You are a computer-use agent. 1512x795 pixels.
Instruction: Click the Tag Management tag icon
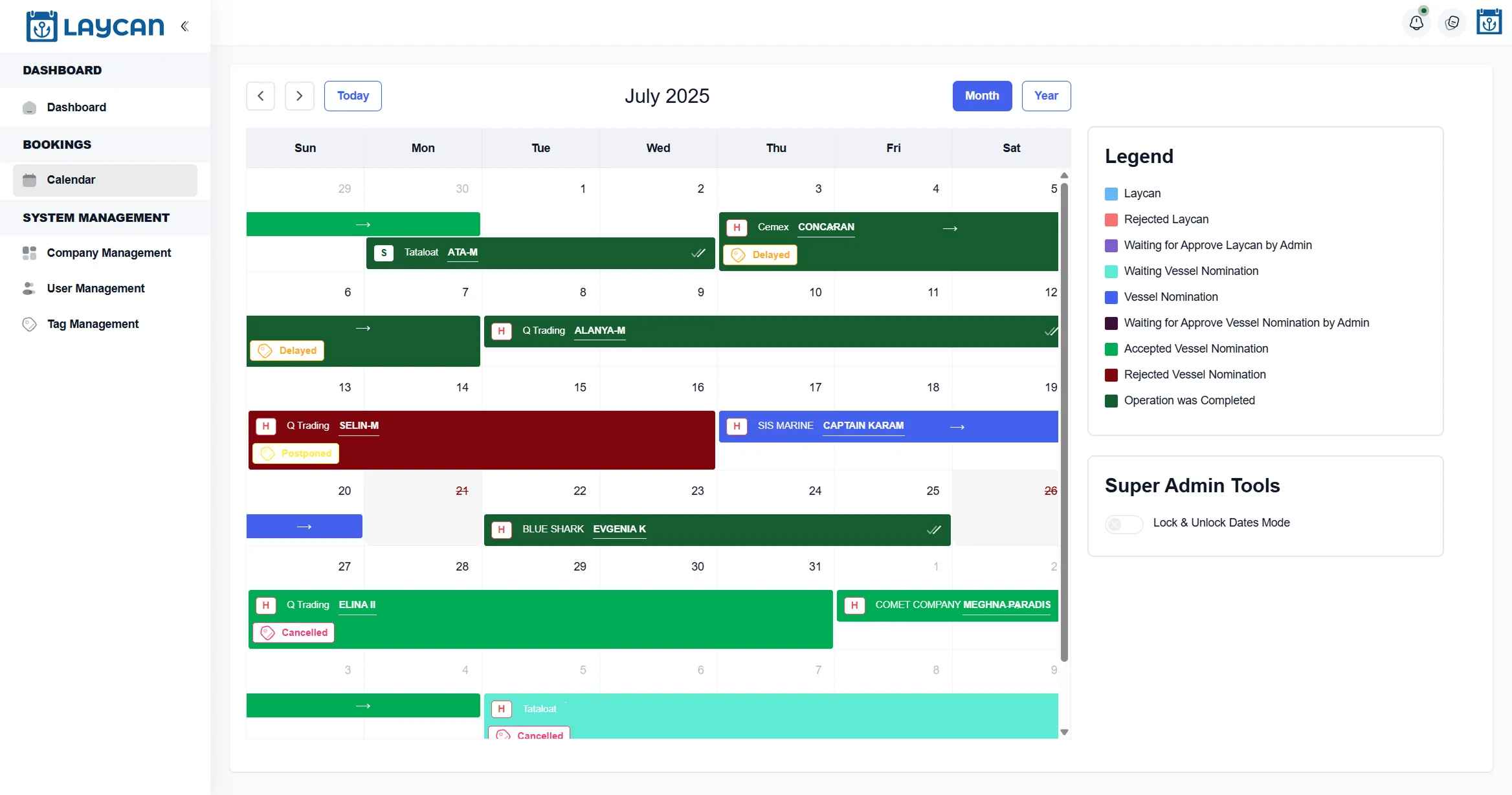[x=29, y=324]
